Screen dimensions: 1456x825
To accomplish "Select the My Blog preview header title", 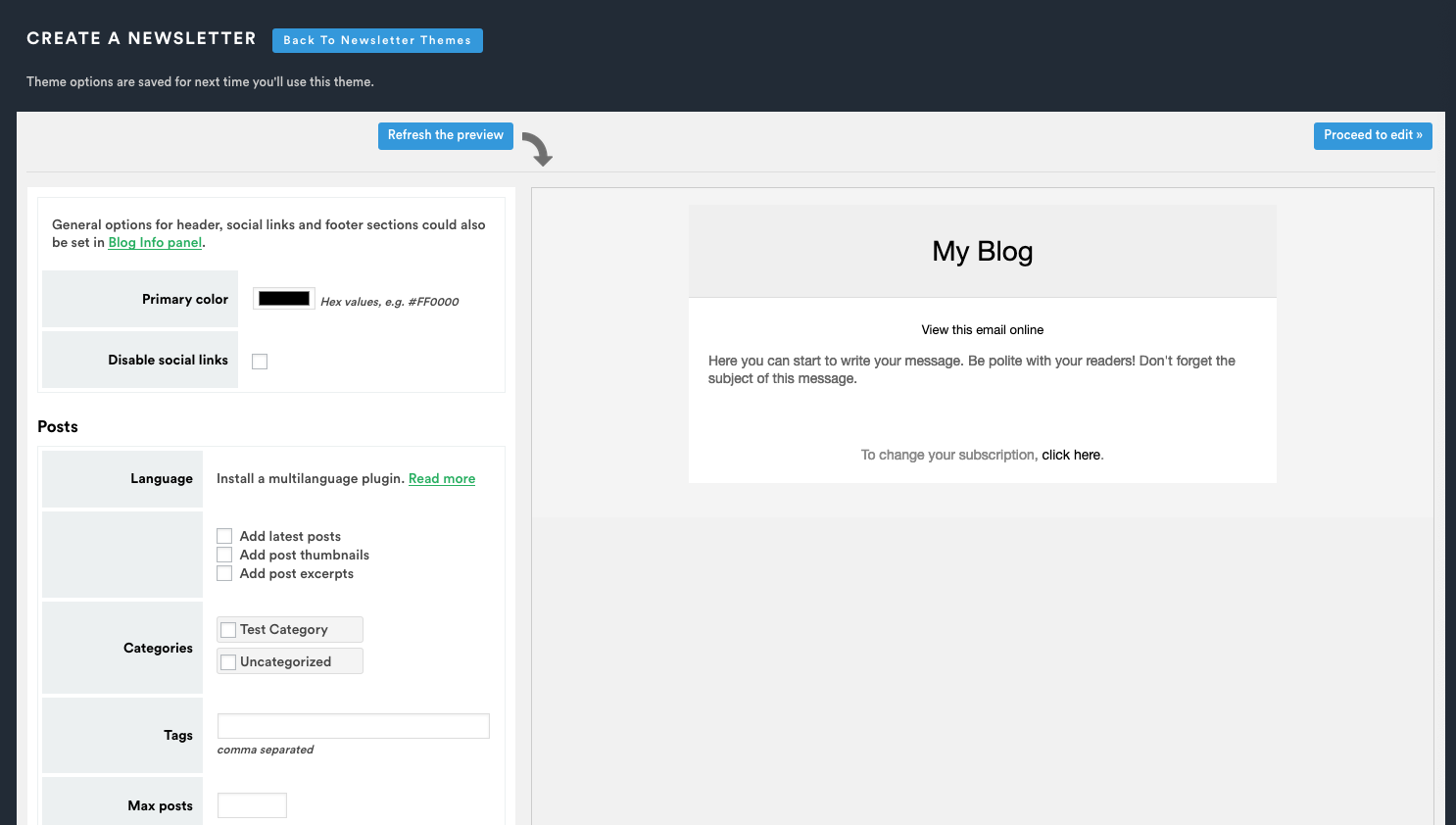I will (x=982, y=252).
